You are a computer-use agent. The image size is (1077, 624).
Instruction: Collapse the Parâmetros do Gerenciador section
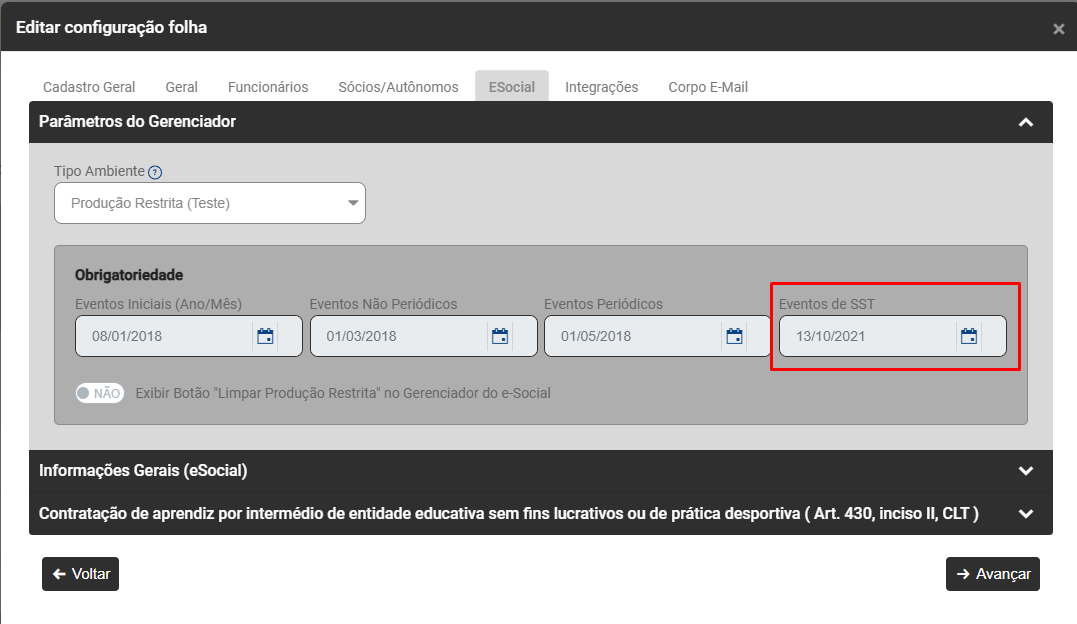coord(1024,122)
